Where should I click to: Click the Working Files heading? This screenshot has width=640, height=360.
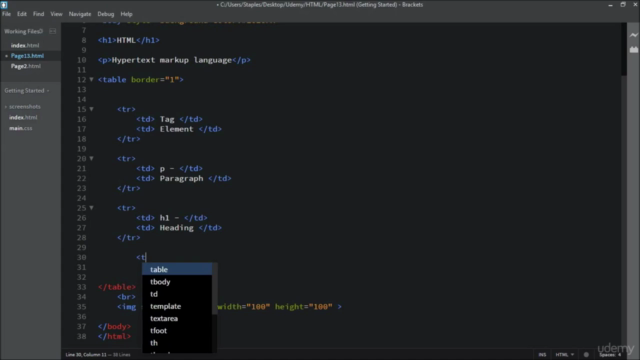tap(23, 31)
